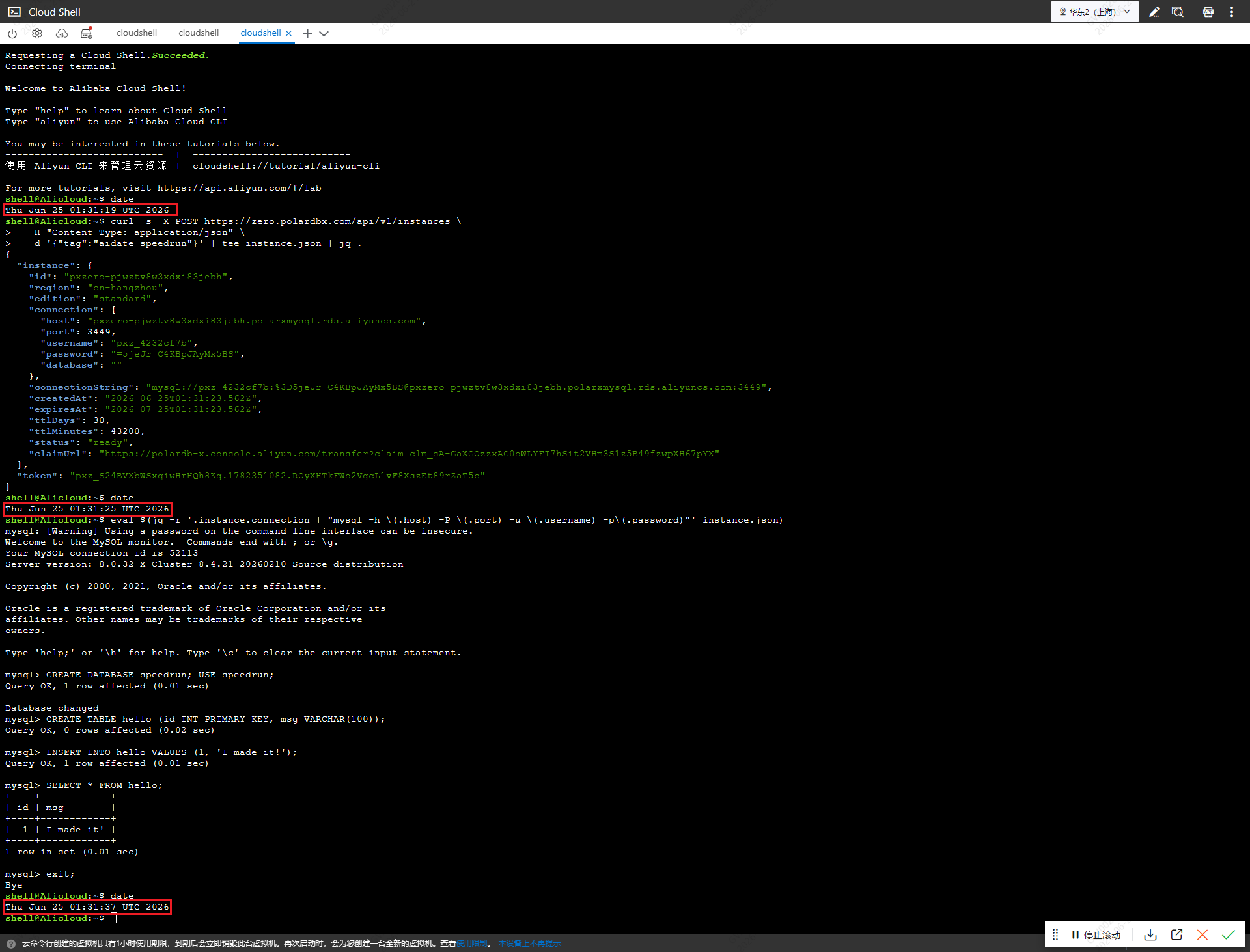Click the "Thu Jun 25 01:31:19 UTC 2026" output
The image size is (1250, 952).
click(x=87, y=210)
